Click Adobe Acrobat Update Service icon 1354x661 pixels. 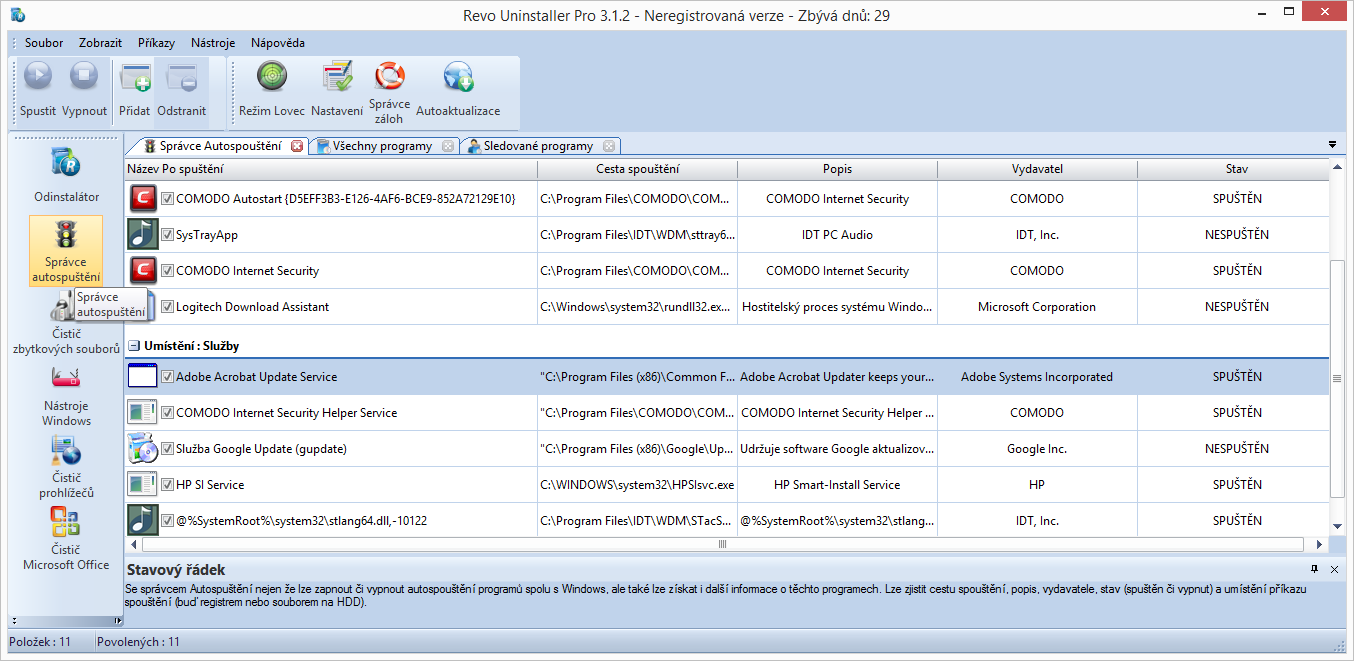pos(143,377)
